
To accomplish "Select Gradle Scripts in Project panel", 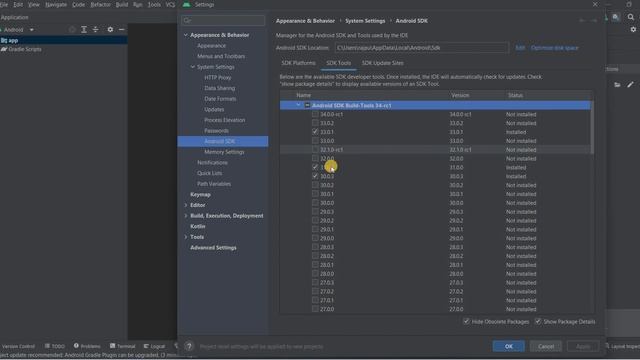I will (x=24, y=49).
